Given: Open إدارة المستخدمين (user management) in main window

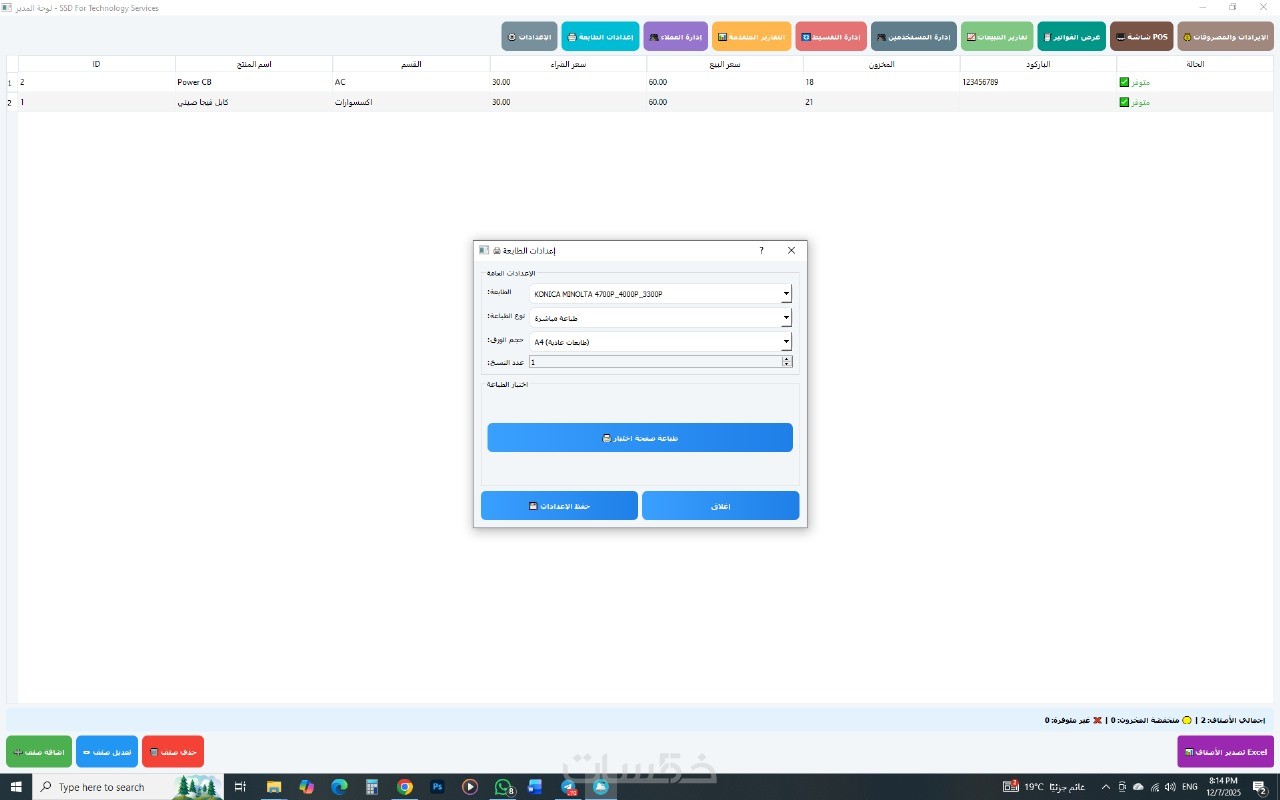Looking at the screenshot, I should 913,37.
